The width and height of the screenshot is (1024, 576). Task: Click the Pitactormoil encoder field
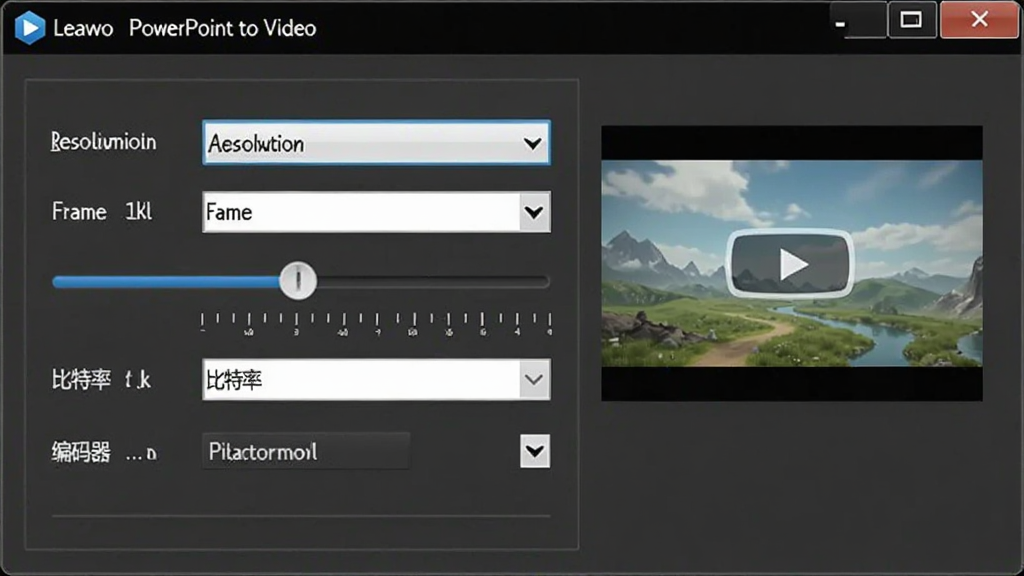(x=306, y=451)
